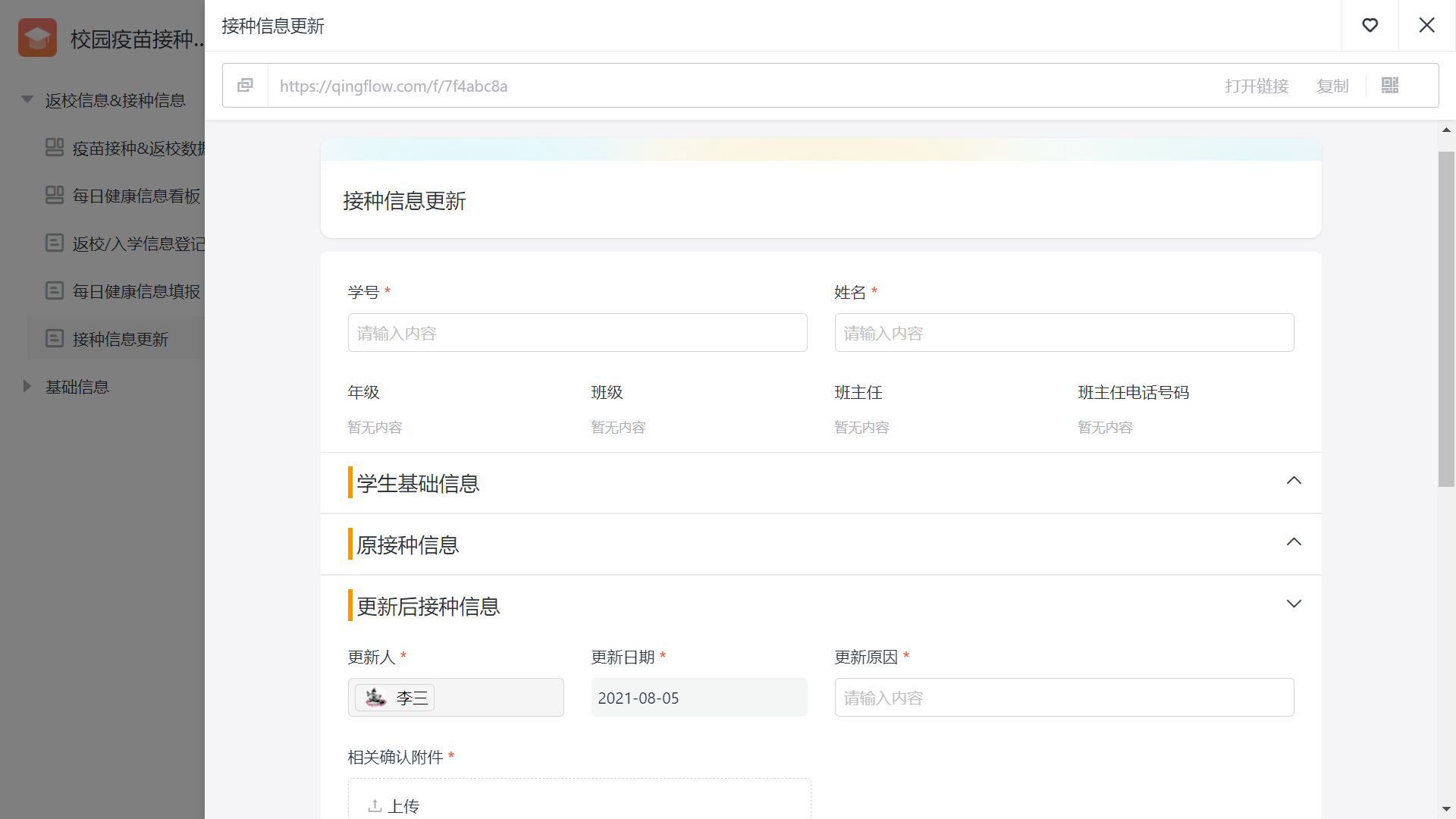Click the 打开链接 button

[1257, 86]
